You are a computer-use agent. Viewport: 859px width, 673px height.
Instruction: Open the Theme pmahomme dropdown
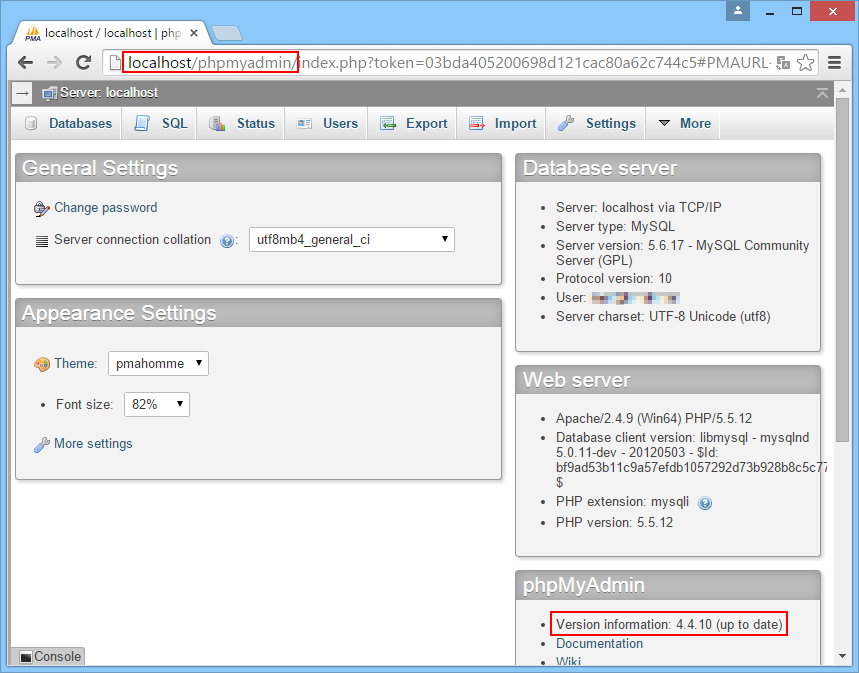158,363
